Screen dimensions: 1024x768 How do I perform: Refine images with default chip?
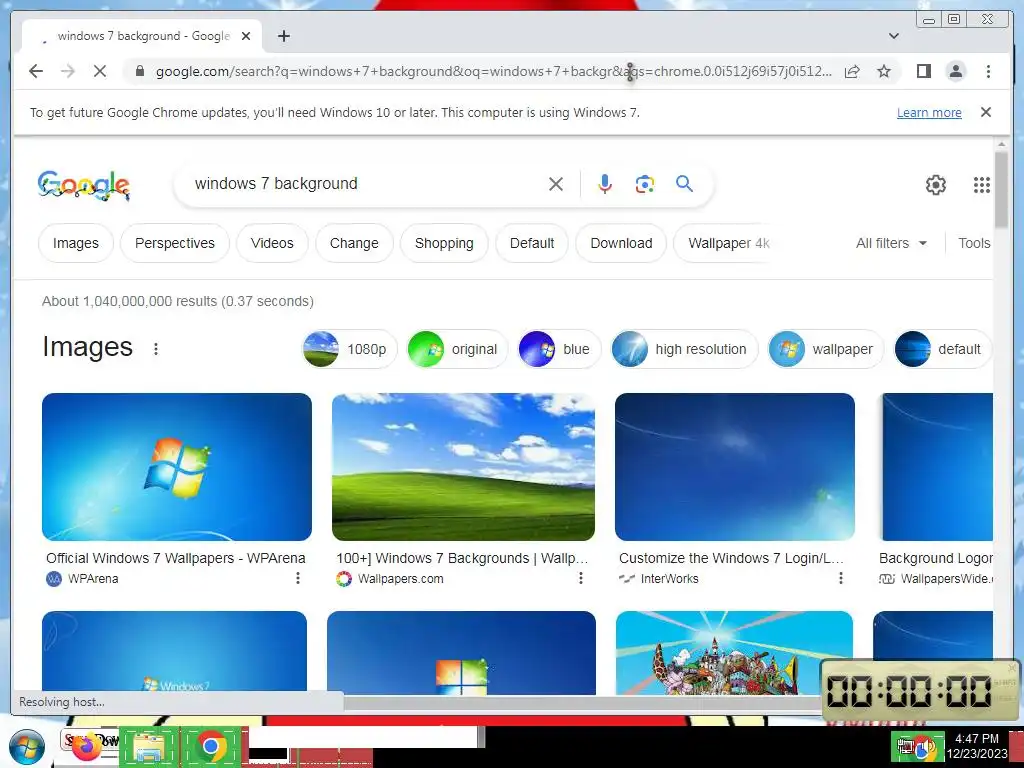943,349
